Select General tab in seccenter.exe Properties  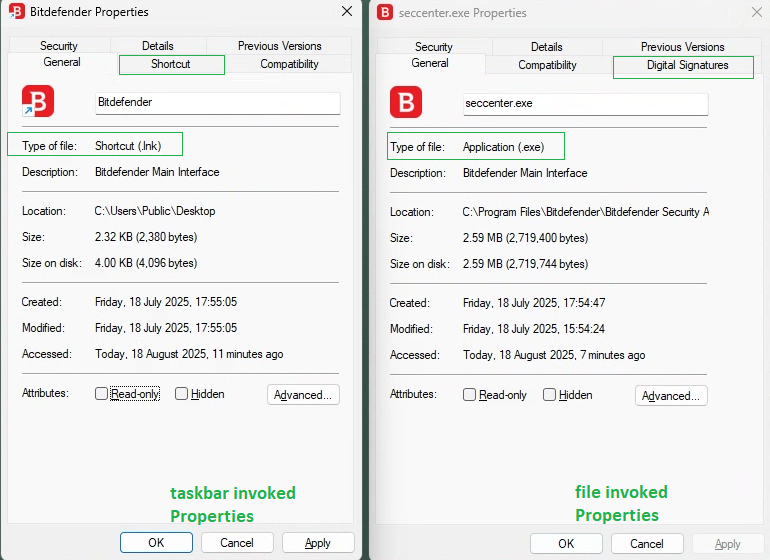pyautogui.click(x=430, y=63)
